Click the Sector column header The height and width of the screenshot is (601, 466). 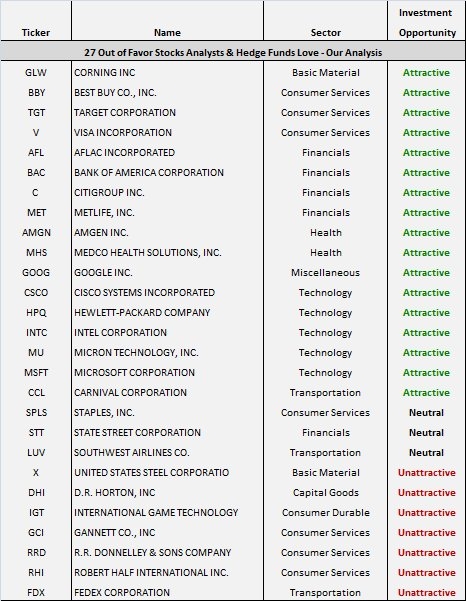325,33
